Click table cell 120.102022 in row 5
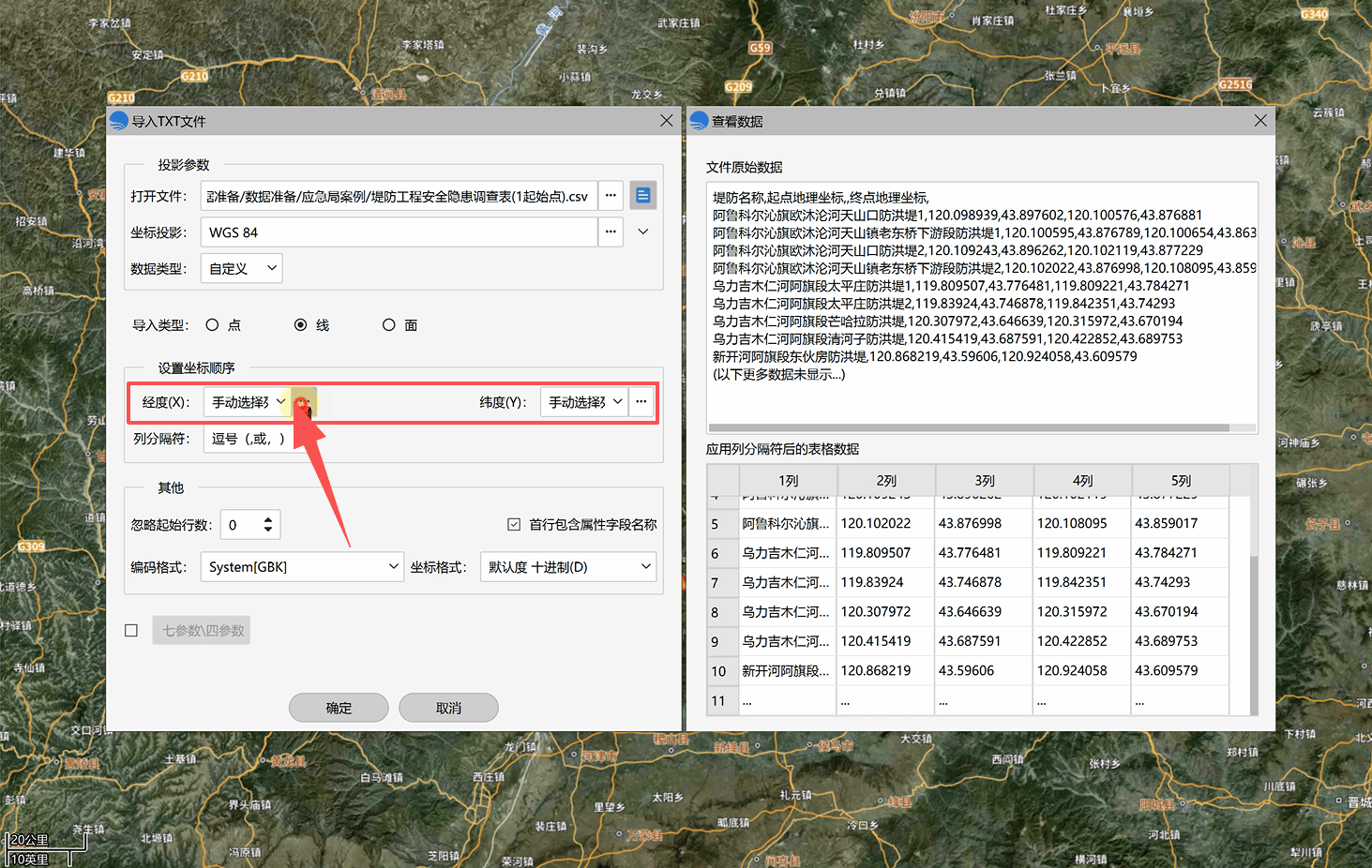 [x=886, y=523]
